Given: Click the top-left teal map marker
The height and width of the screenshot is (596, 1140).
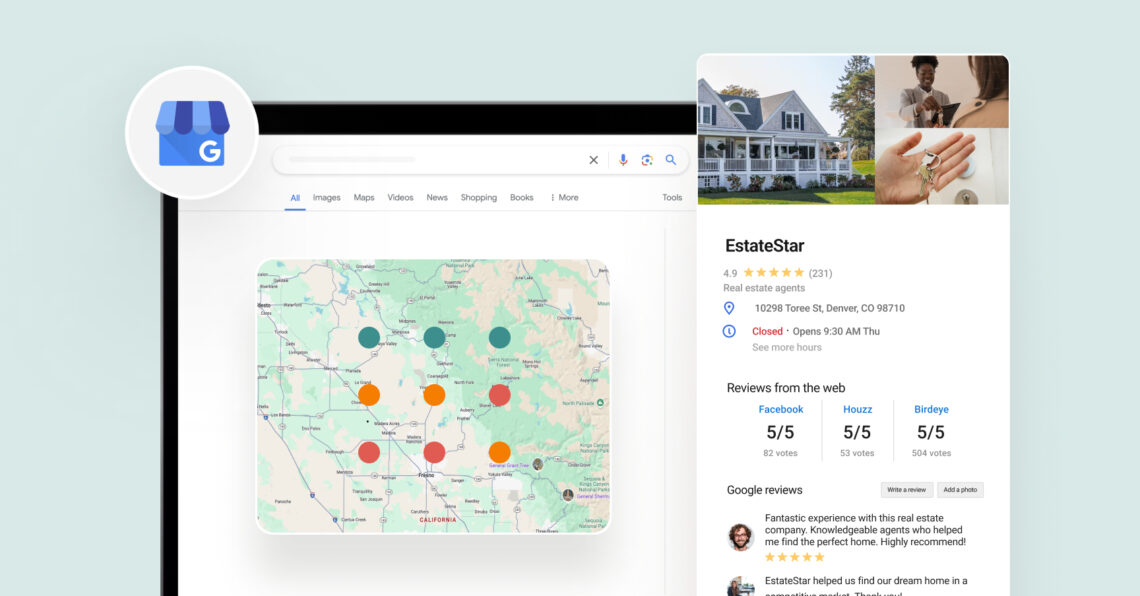Looking at the screenshot, I should click(x=369, y=337).
